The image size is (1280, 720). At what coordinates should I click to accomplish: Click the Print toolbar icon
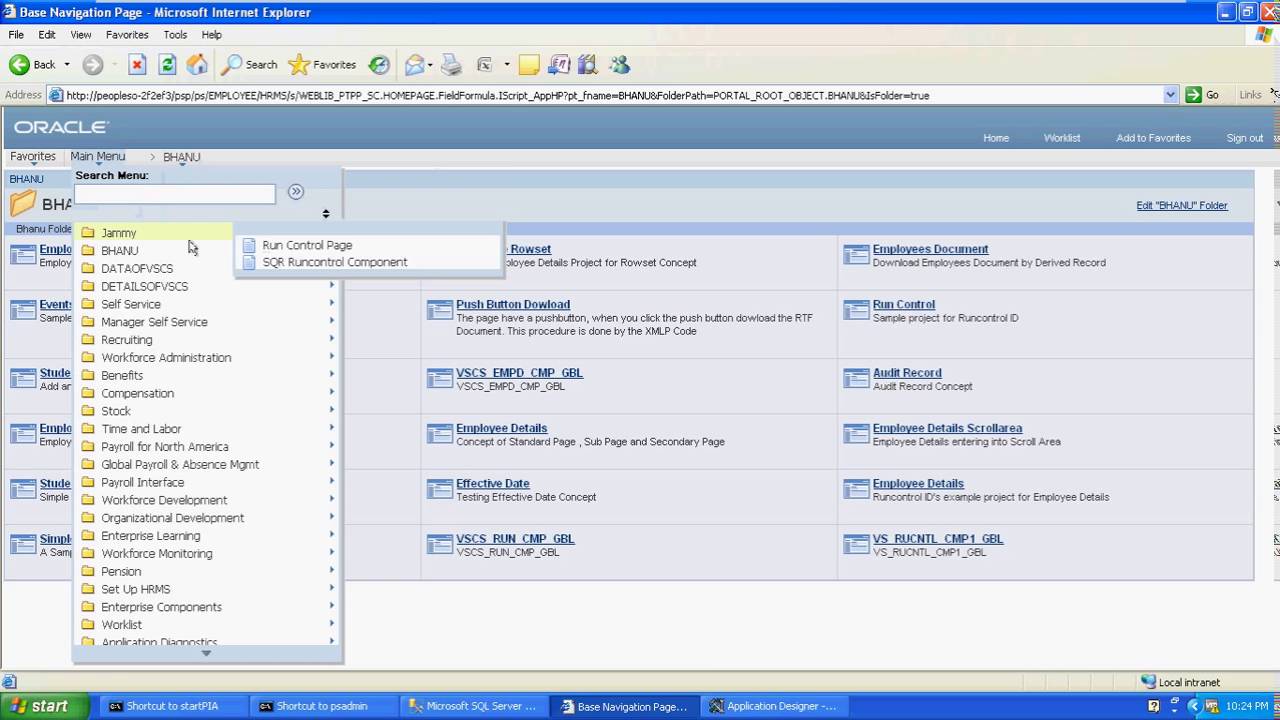coord(452,65)
